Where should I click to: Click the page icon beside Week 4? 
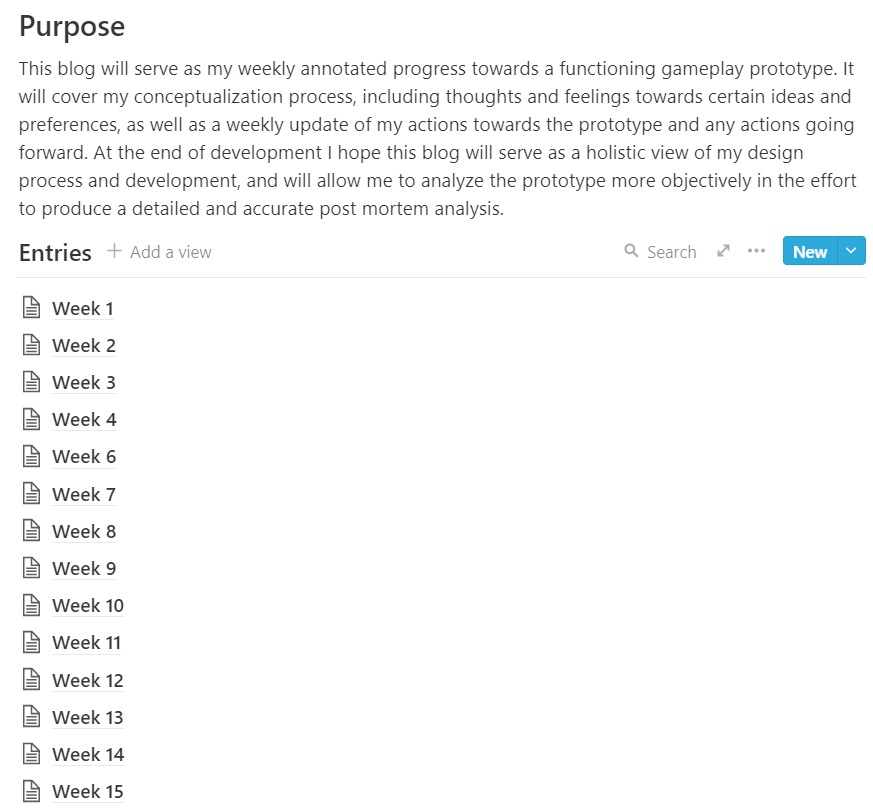32,419
